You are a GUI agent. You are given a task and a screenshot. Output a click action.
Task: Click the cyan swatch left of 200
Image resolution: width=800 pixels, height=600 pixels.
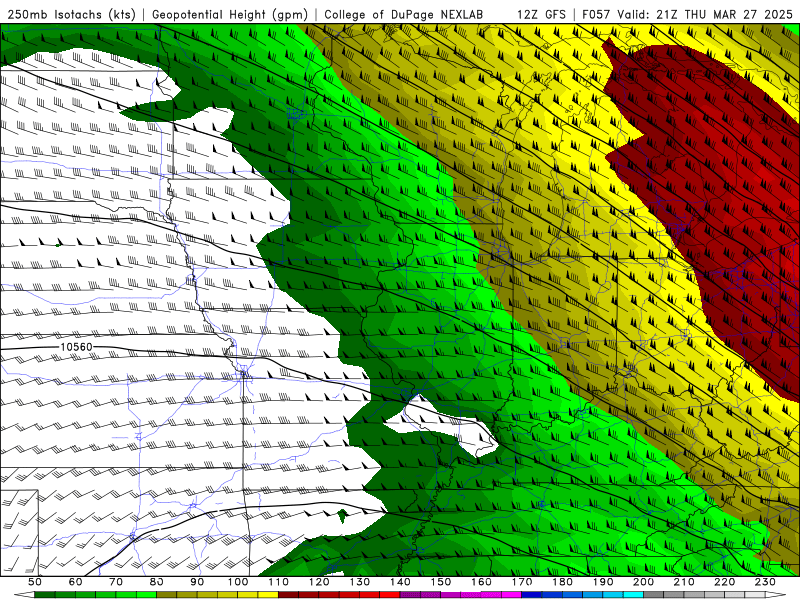[633, 595]
